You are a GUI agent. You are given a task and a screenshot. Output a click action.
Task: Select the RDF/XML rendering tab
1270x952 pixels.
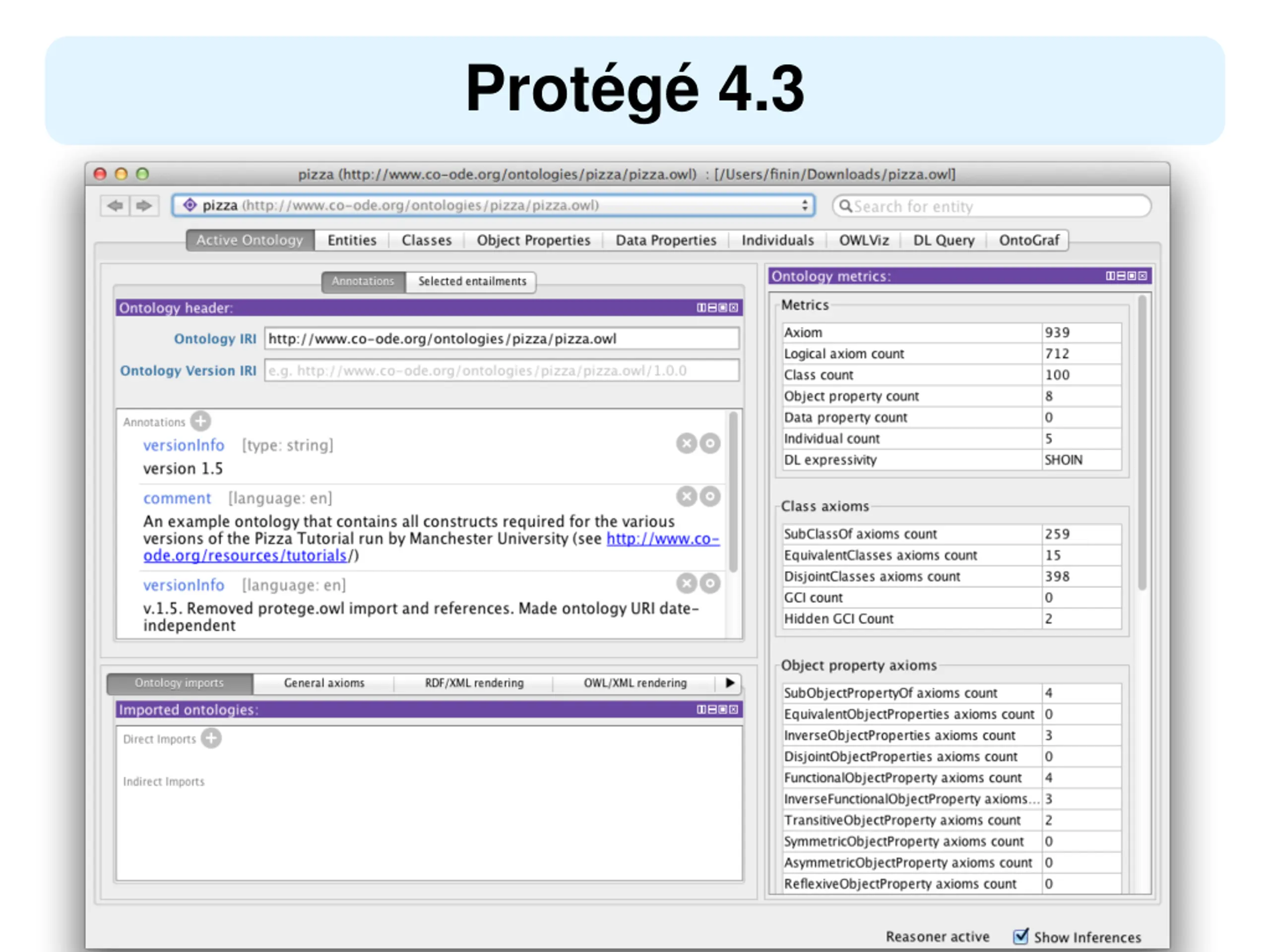pos(474,683)
